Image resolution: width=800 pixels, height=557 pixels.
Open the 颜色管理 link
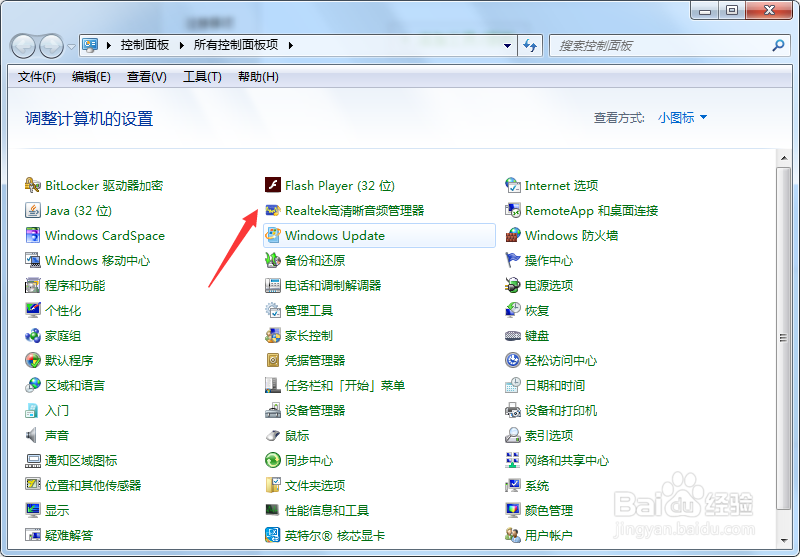(549, 511)
